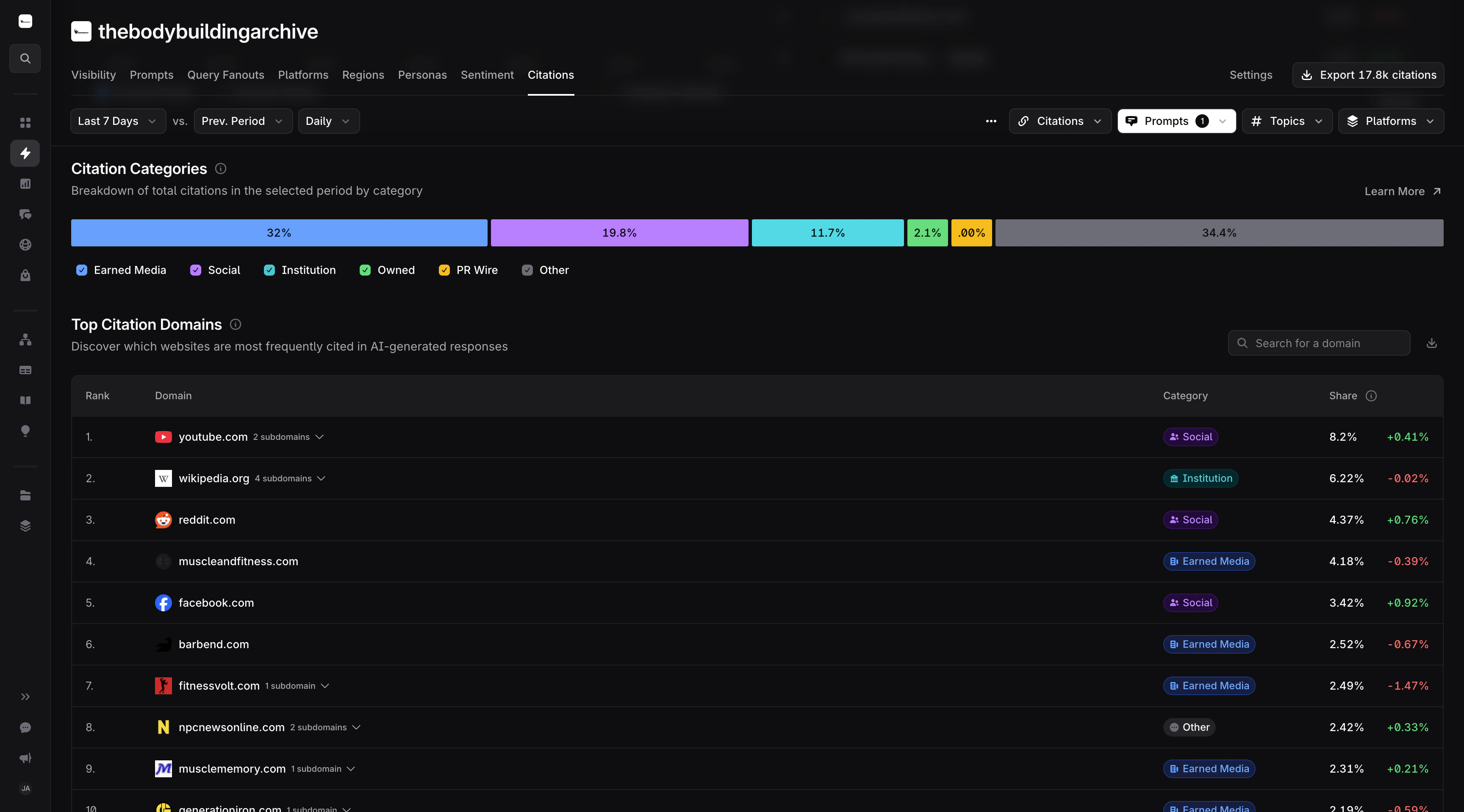Open the Prompts filter dropdown
1464x812 pixels.
coord(1176,121)
